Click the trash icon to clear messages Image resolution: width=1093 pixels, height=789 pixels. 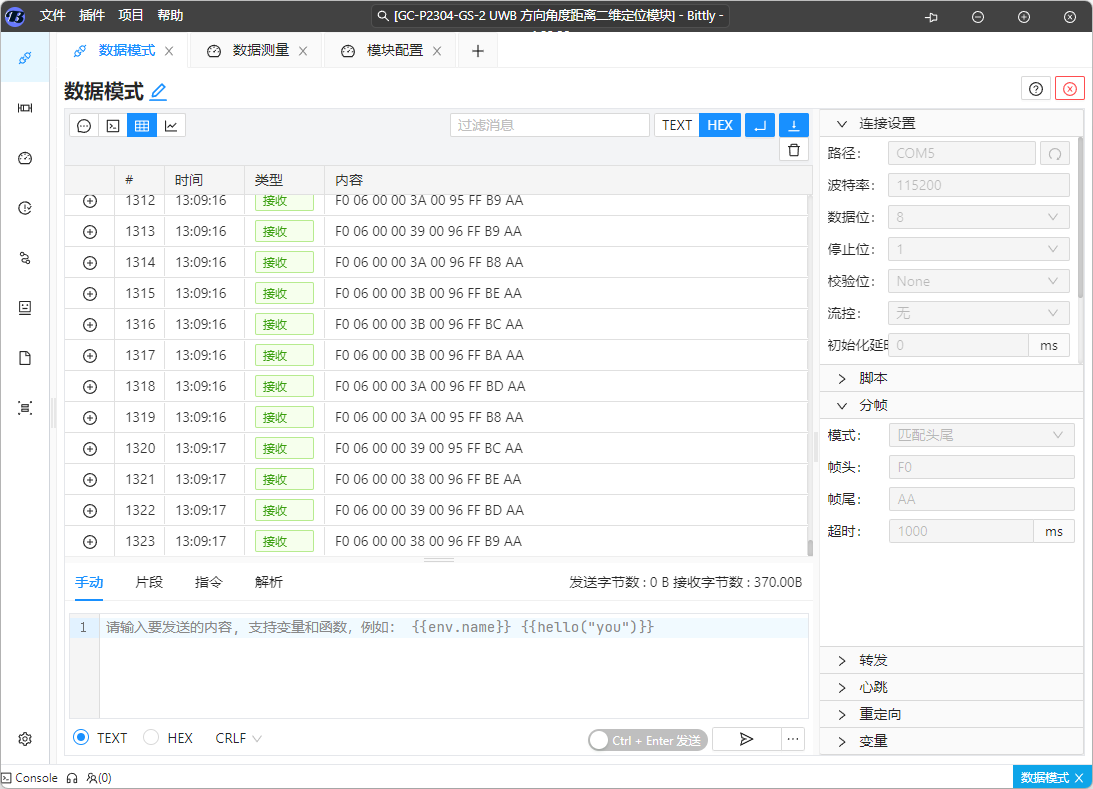tap(793, 150)
